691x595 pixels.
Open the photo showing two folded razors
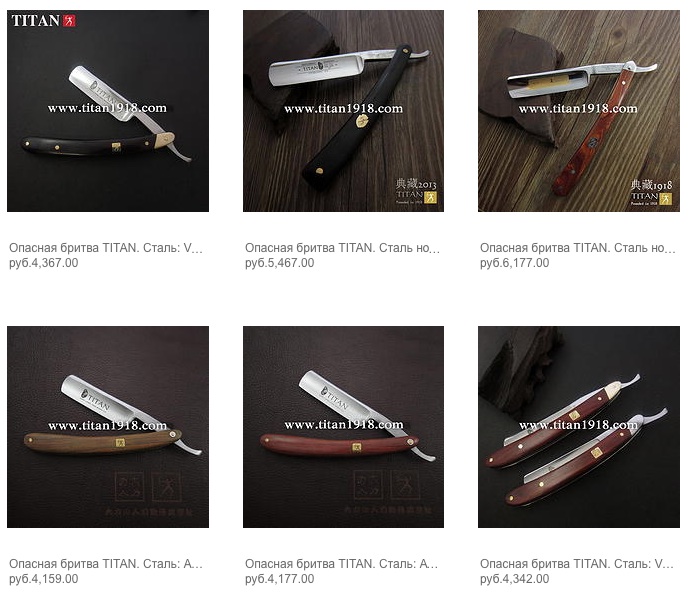[579, 427]
